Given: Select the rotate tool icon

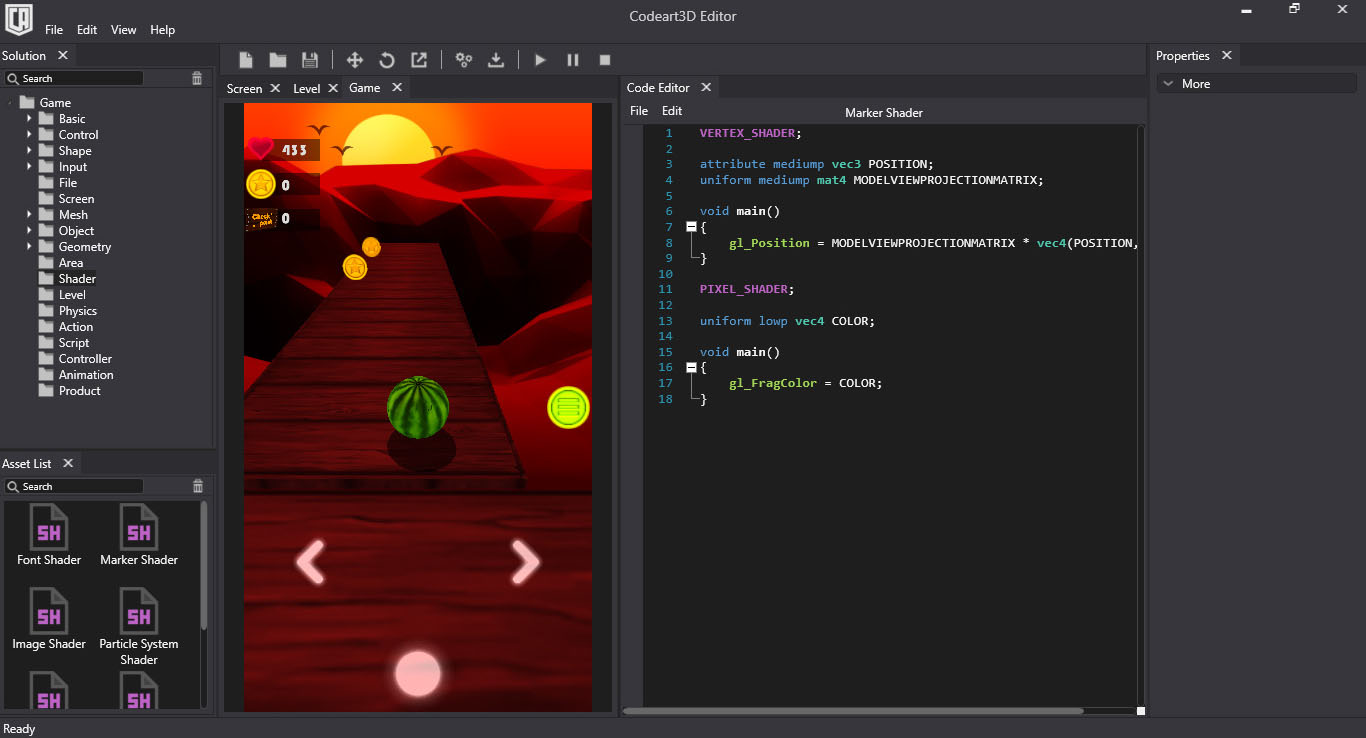Looking at the screenshot, I should click(387, 60).
